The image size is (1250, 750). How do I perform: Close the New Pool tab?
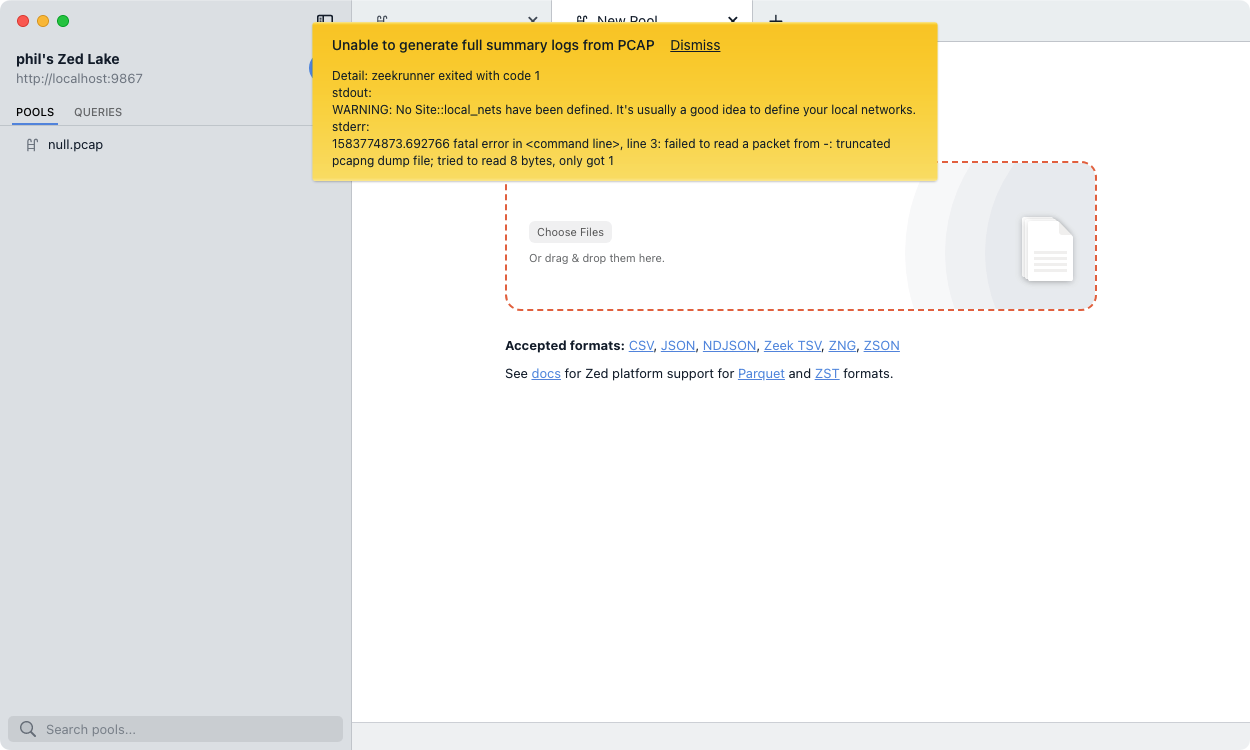(x=733, y=19)
